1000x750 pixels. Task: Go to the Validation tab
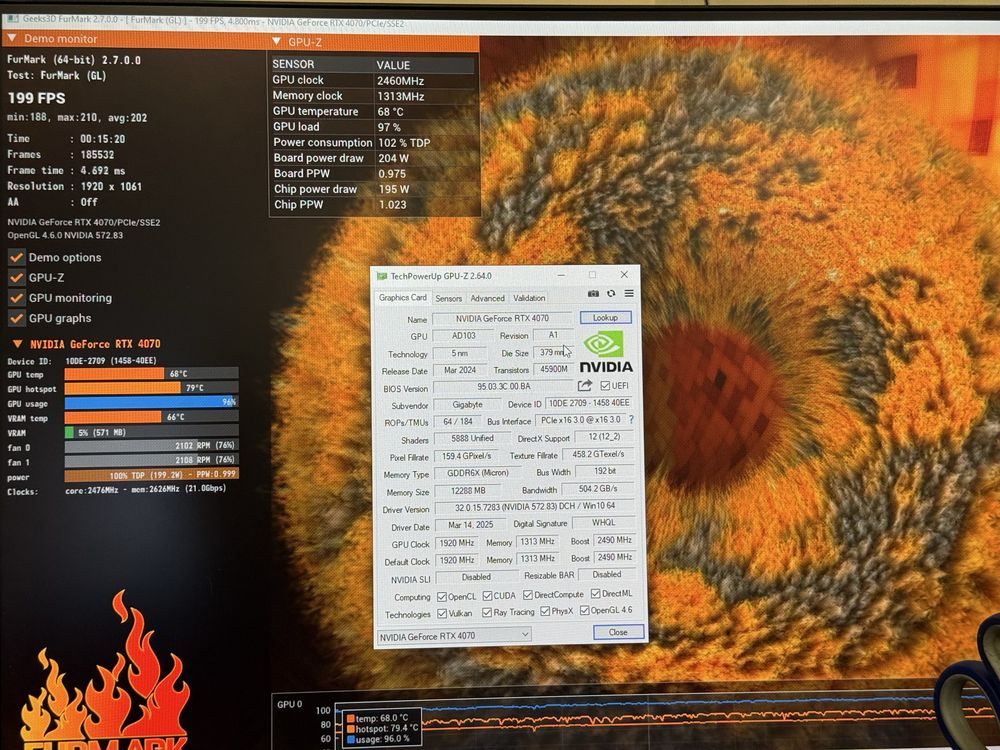pos(529,298)
